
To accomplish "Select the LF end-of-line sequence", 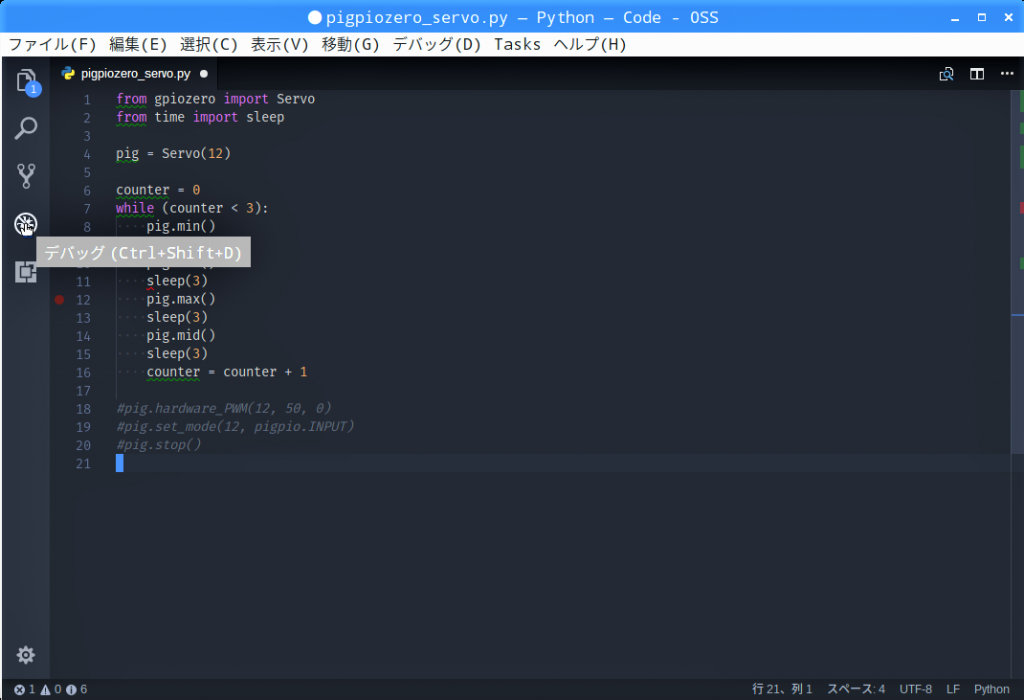I will (x=953, y=689).
